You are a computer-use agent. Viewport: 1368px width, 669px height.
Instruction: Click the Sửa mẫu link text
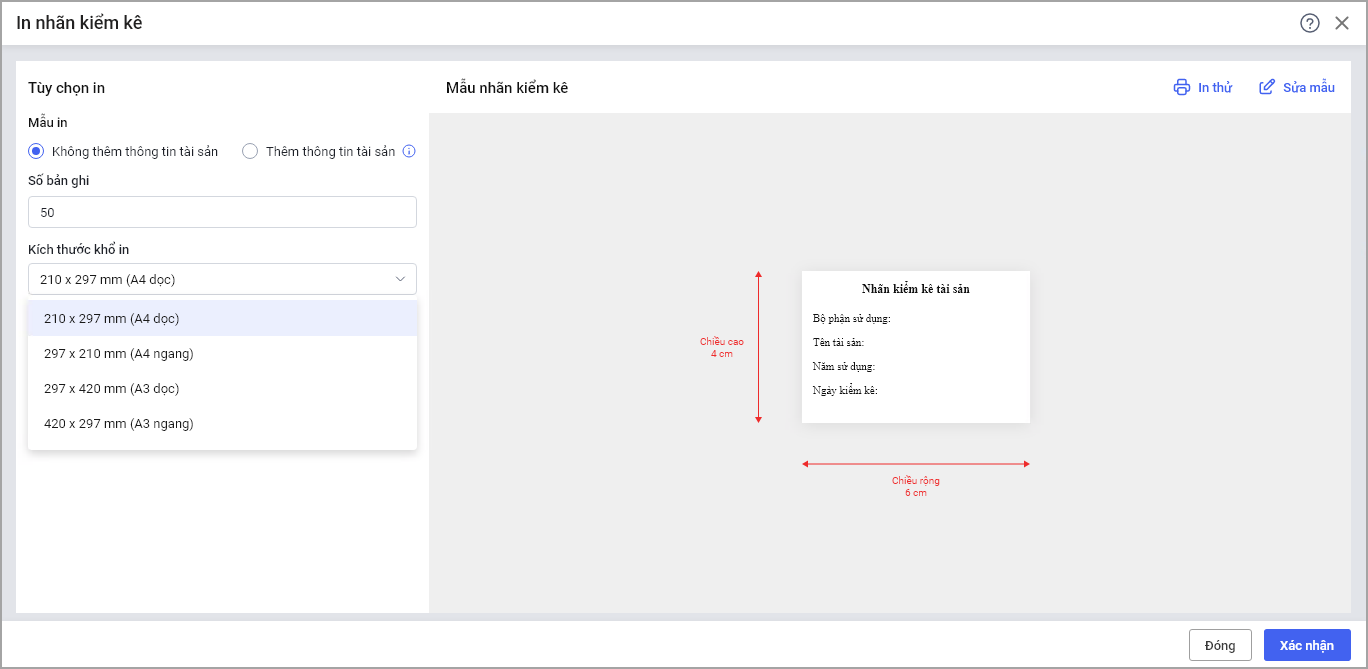tap(1309, 88)
